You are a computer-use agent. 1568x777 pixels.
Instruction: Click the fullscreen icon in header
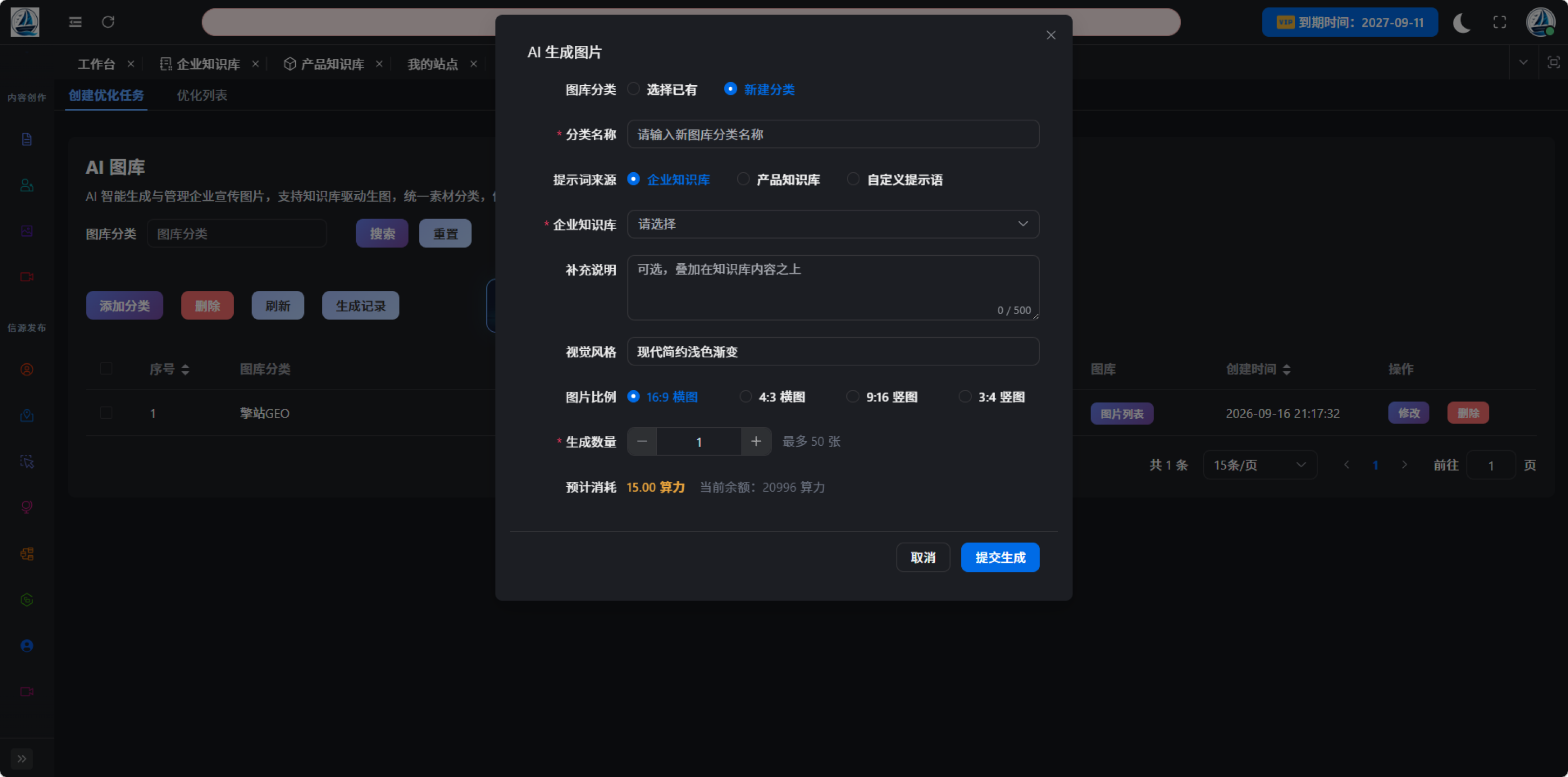point(1500,23)
